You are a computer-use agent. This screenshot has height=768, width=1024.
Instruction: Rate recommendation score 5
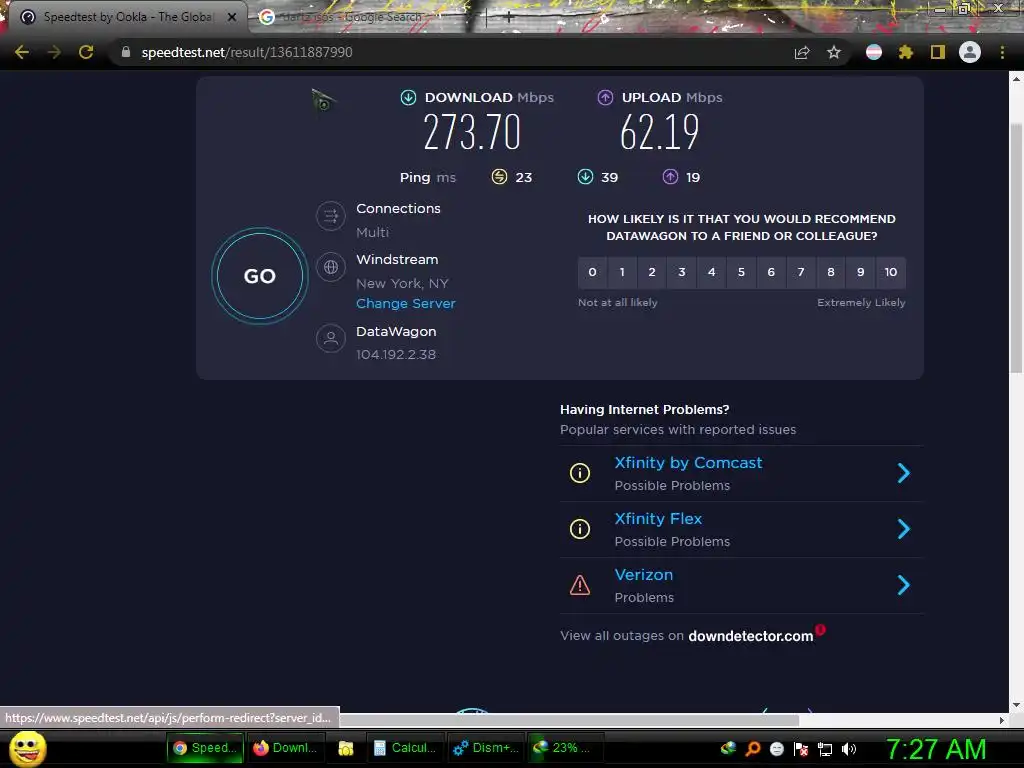tap(741, 272)
